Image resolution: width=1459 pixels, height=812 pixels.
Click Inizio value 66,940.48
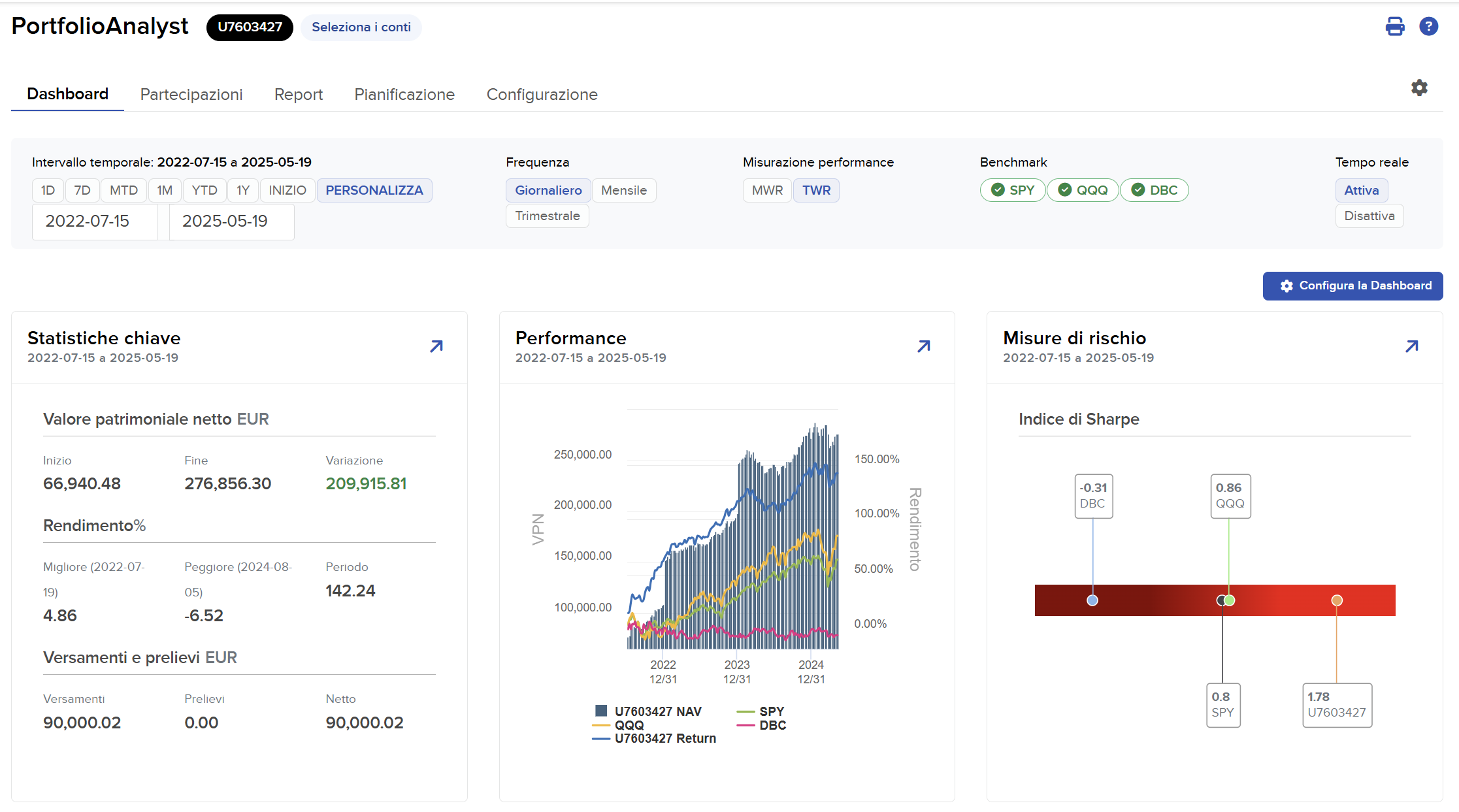coord(82,483)
